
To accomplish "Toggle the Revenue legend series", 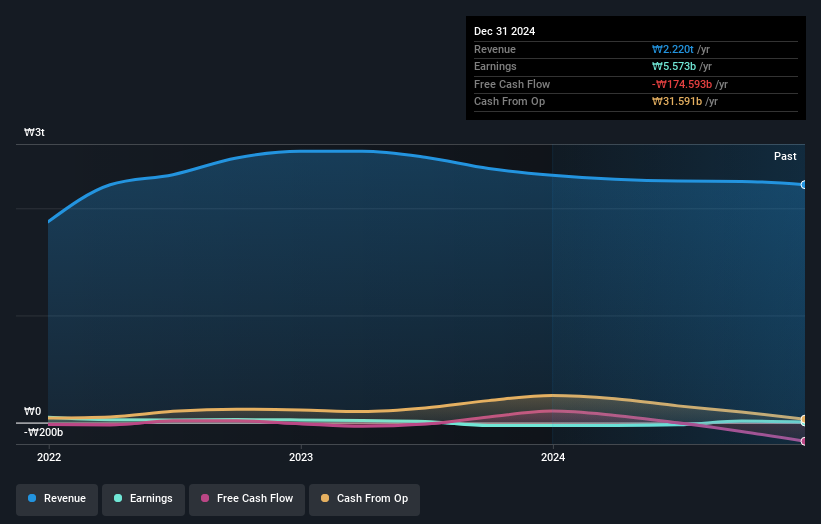I will pyautogui.click(x=57, y=499).
